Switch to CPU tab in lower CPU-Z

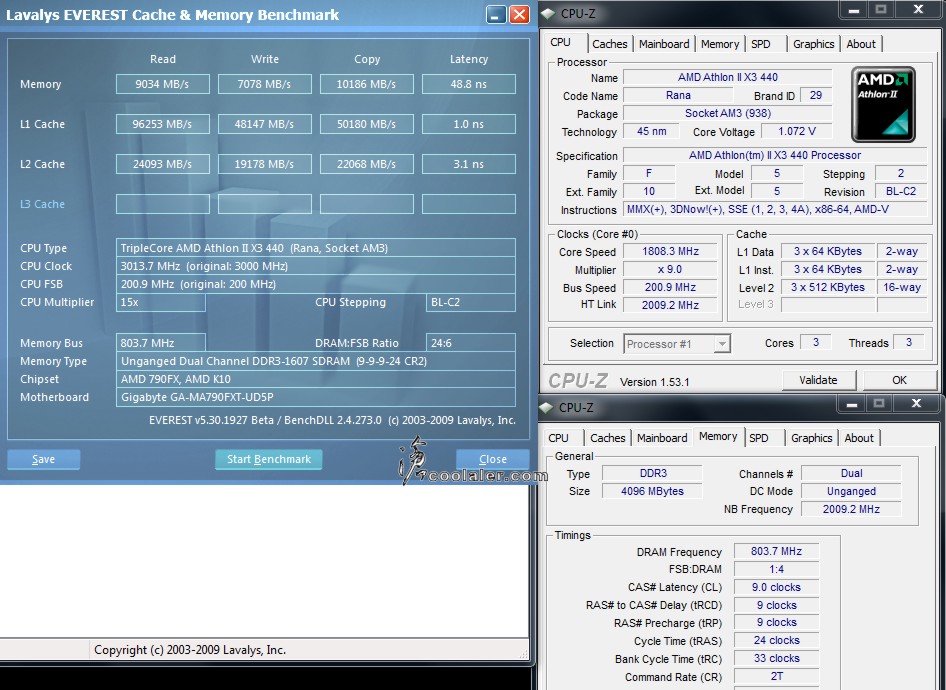558,438
